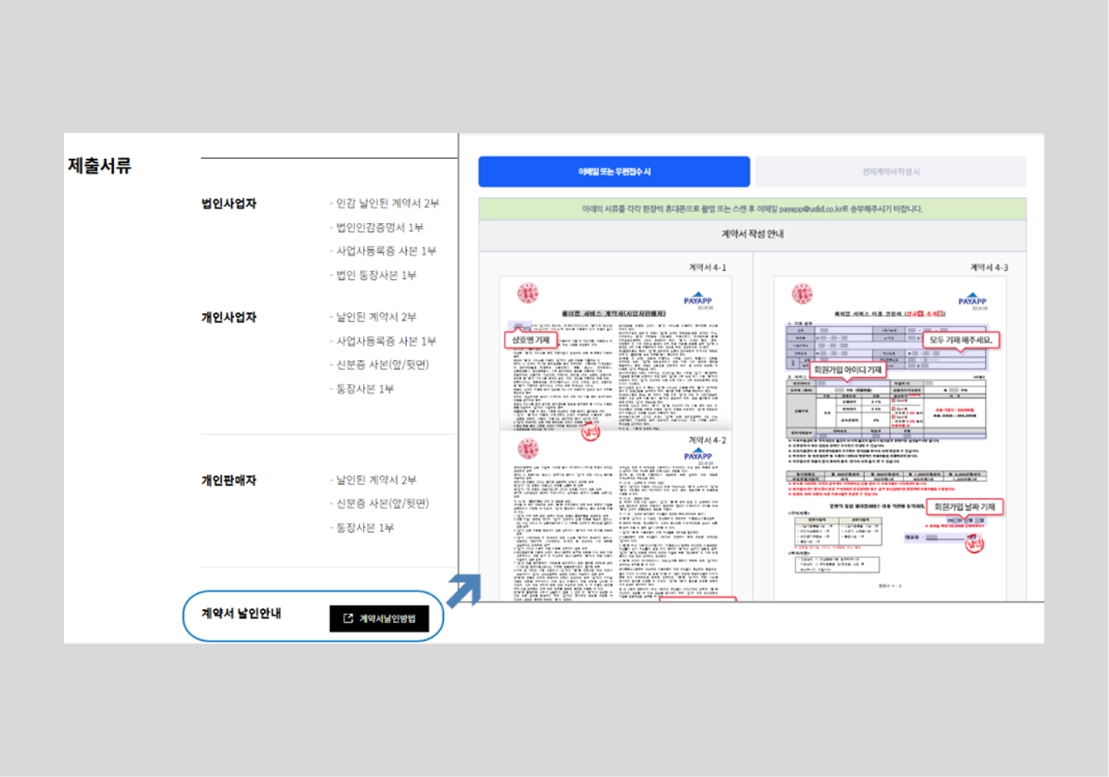The height and width of the screenshot is (777, 1109).
Task: Click the 모두 기재 해주세요 callout
Action: (960, 340)
